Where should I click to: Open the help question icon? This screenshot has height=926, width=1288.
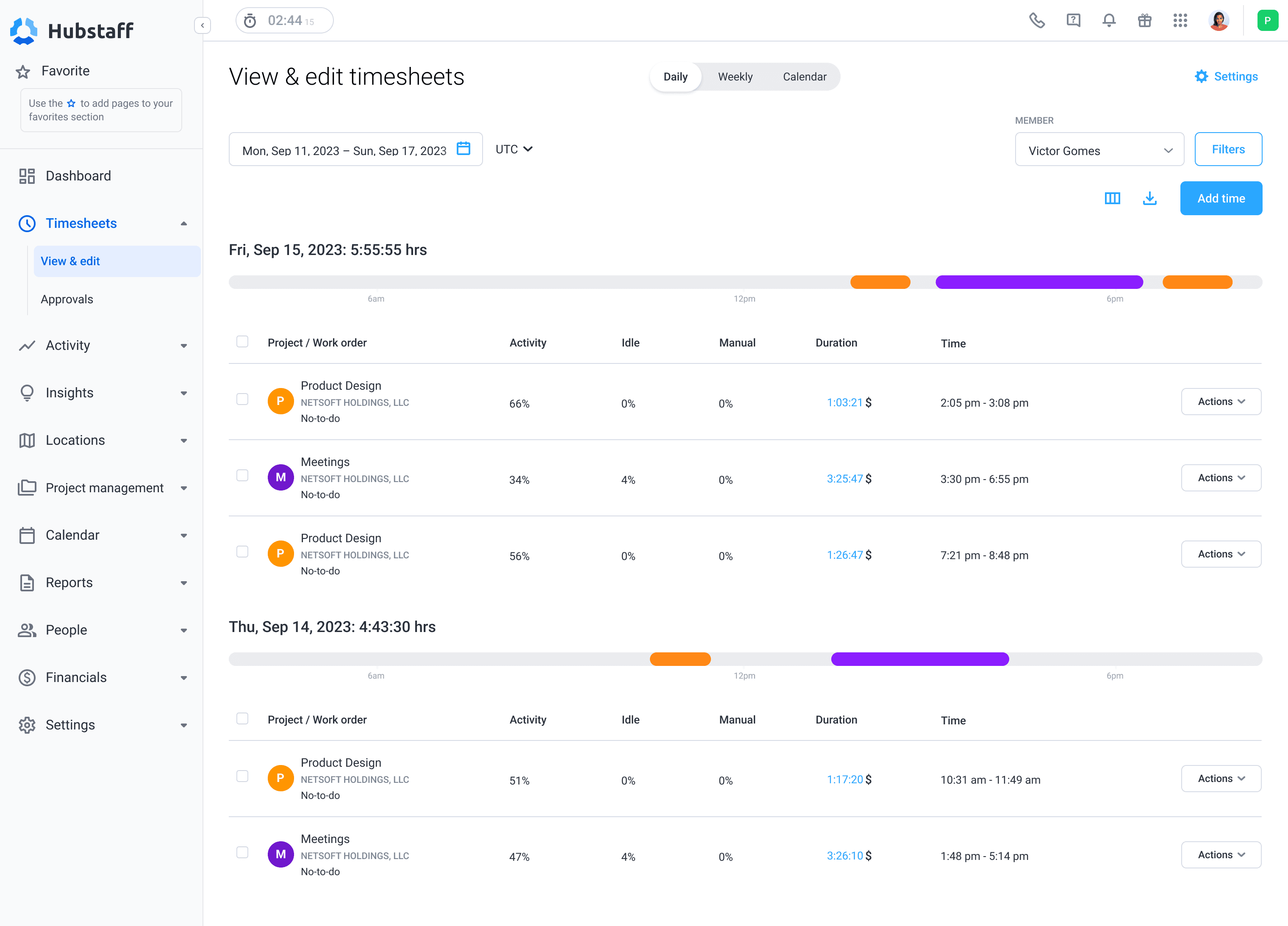click(1073, 21)
